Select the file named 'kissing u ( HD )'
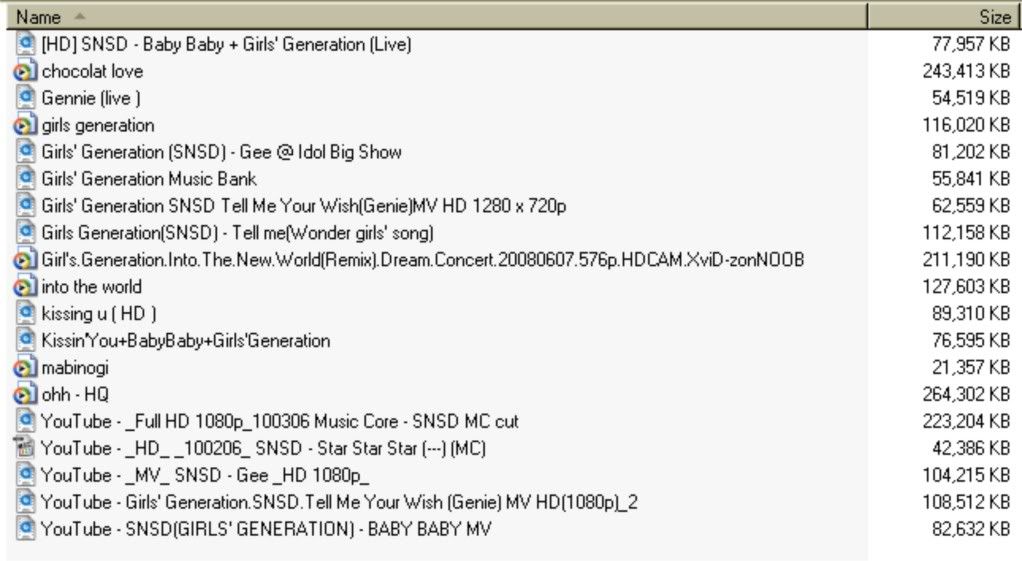The width and height of the screenshot is (1022, 561). (99, 313)
